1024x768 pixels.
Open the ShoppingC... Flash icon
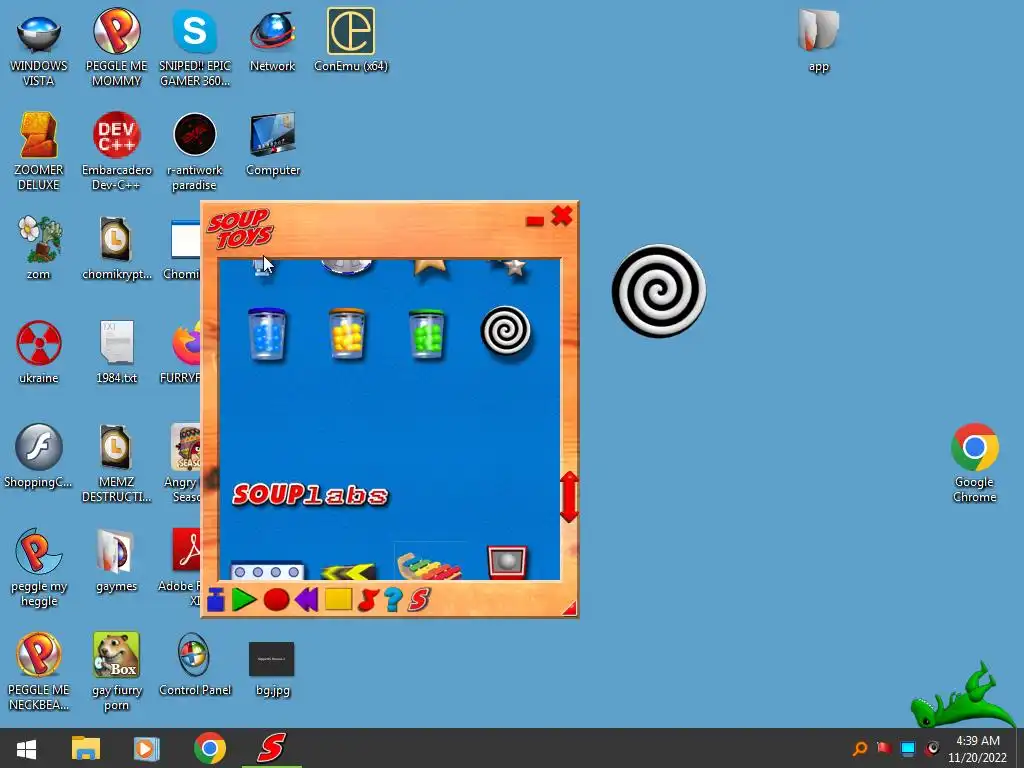pos(39,456)
